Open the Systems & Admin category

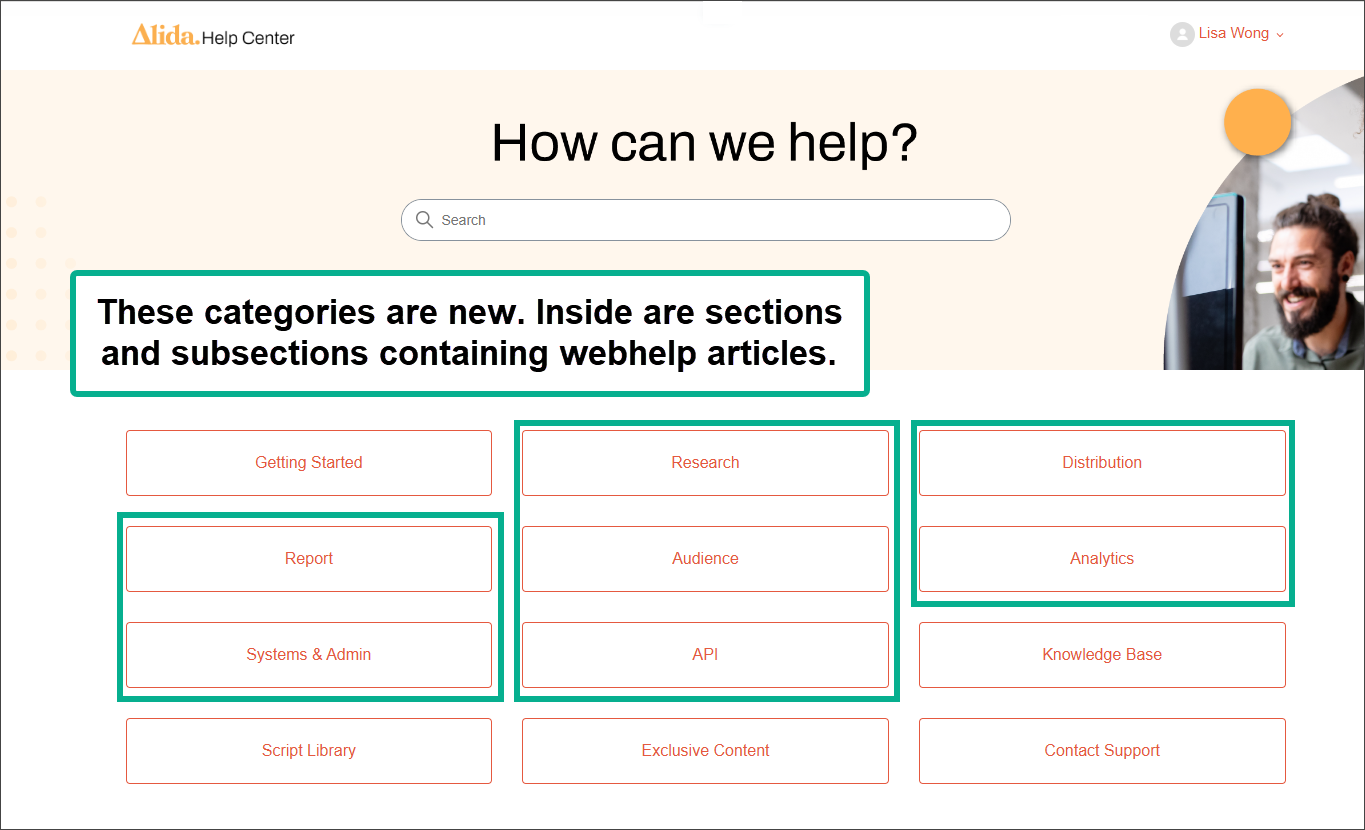309,655
